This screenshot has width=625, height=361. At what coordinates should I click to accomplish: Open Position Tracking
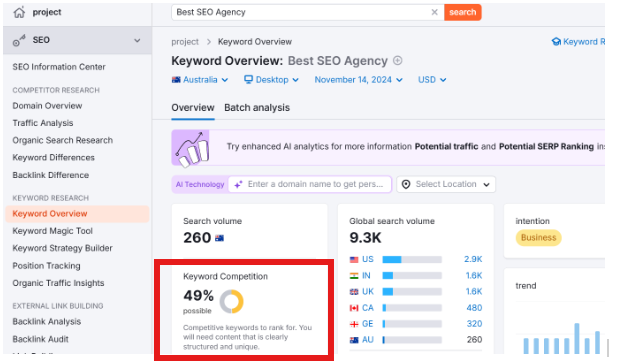pyautogui.click(x=46, y=265)
